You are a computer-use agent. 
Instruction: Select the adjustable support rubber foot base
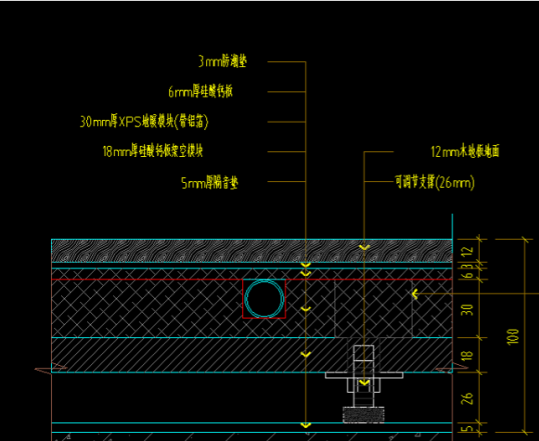364,415
